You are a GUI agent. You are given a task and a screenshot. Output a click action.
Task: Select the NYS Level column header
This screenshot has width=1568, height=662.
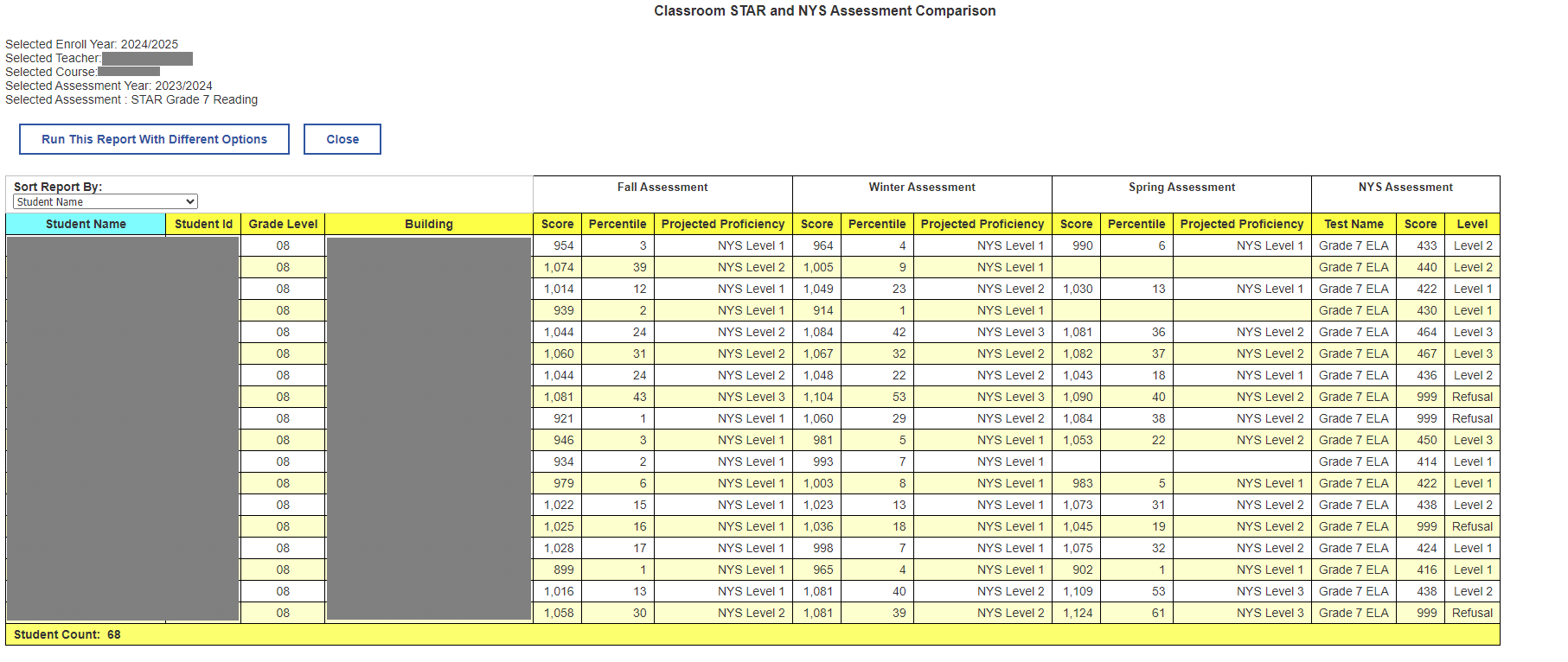pos(1472,224)
